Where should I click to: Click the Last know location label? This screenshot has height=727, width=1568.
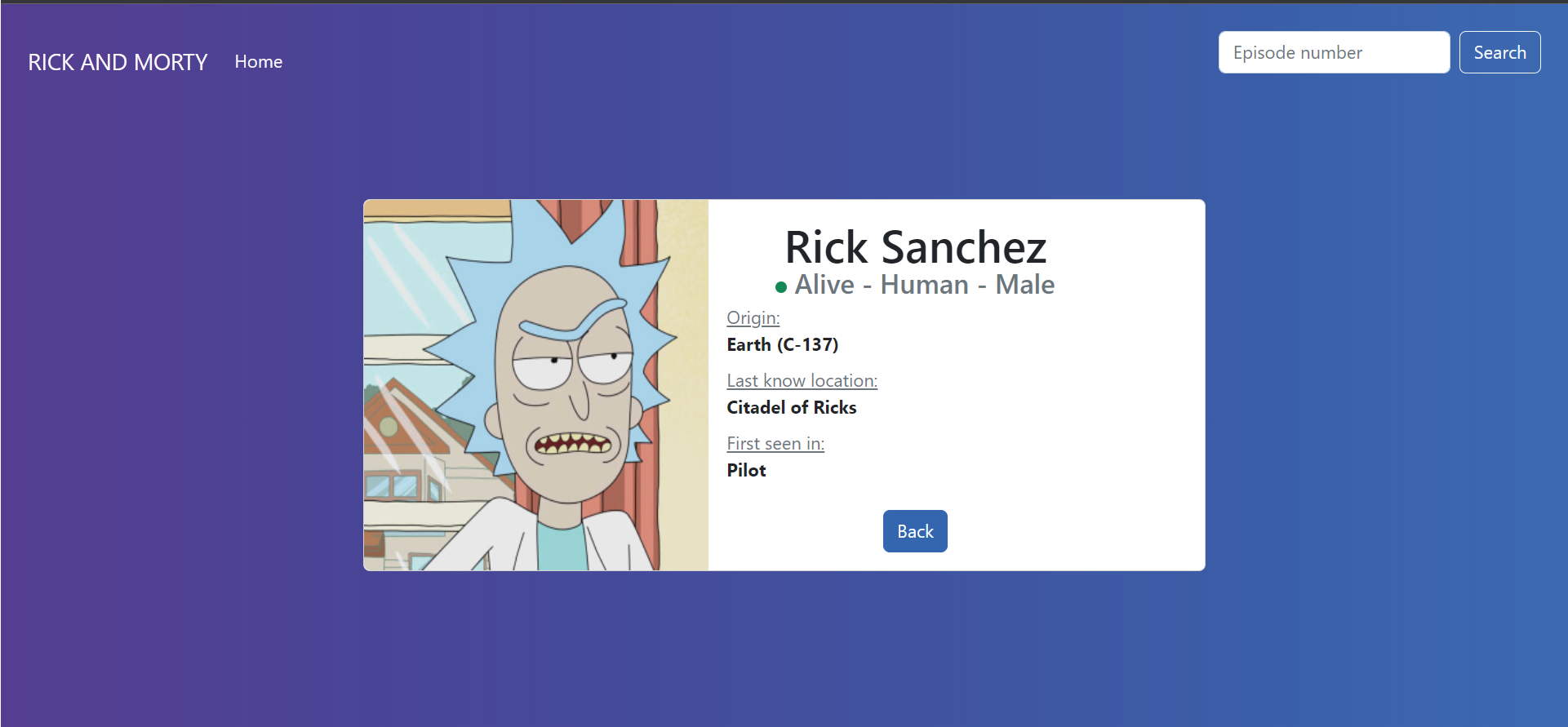click(x=802, y=380)
